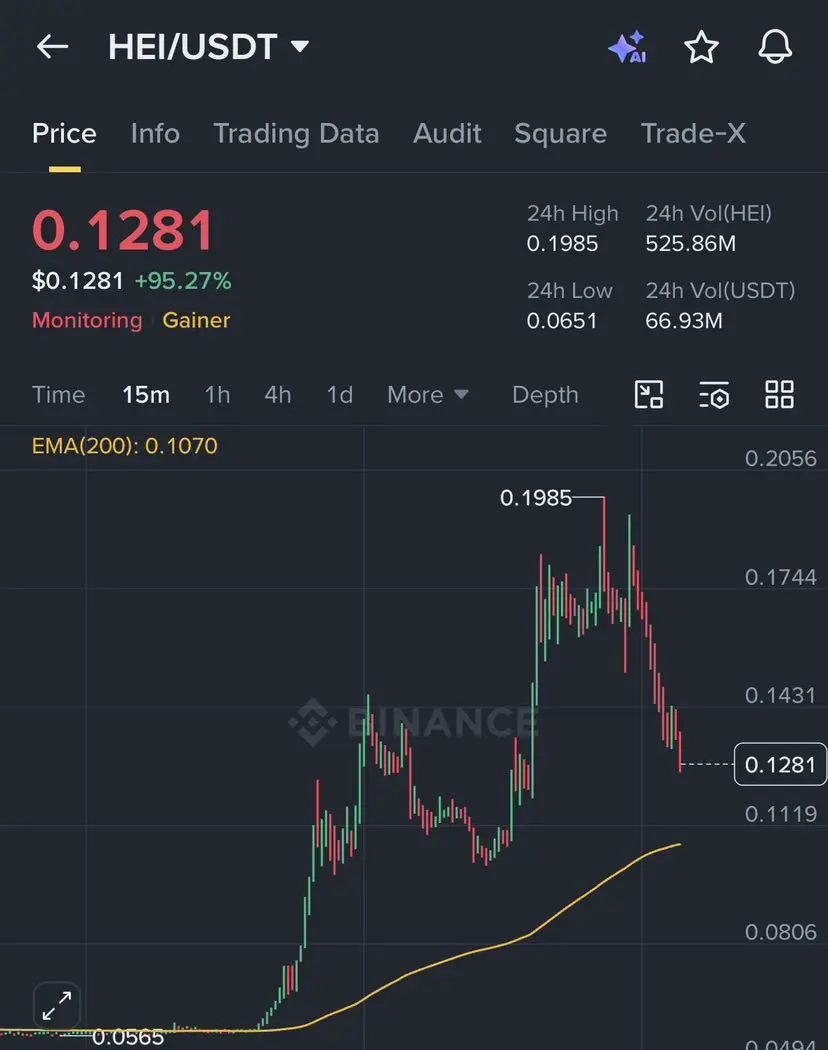
Task: Tap the 0.0806 price axis label
Action: [780, 932]
